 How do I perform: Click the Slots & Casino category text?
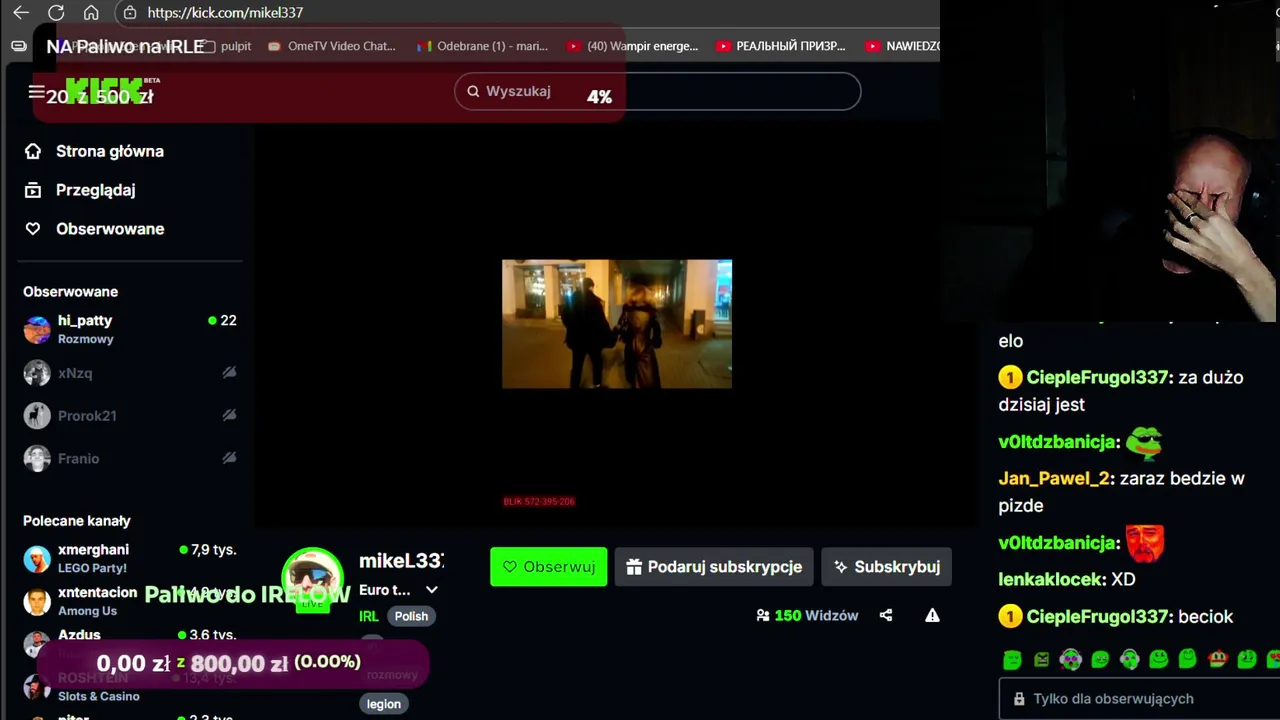pyautogui.click(x=99, y=696)
